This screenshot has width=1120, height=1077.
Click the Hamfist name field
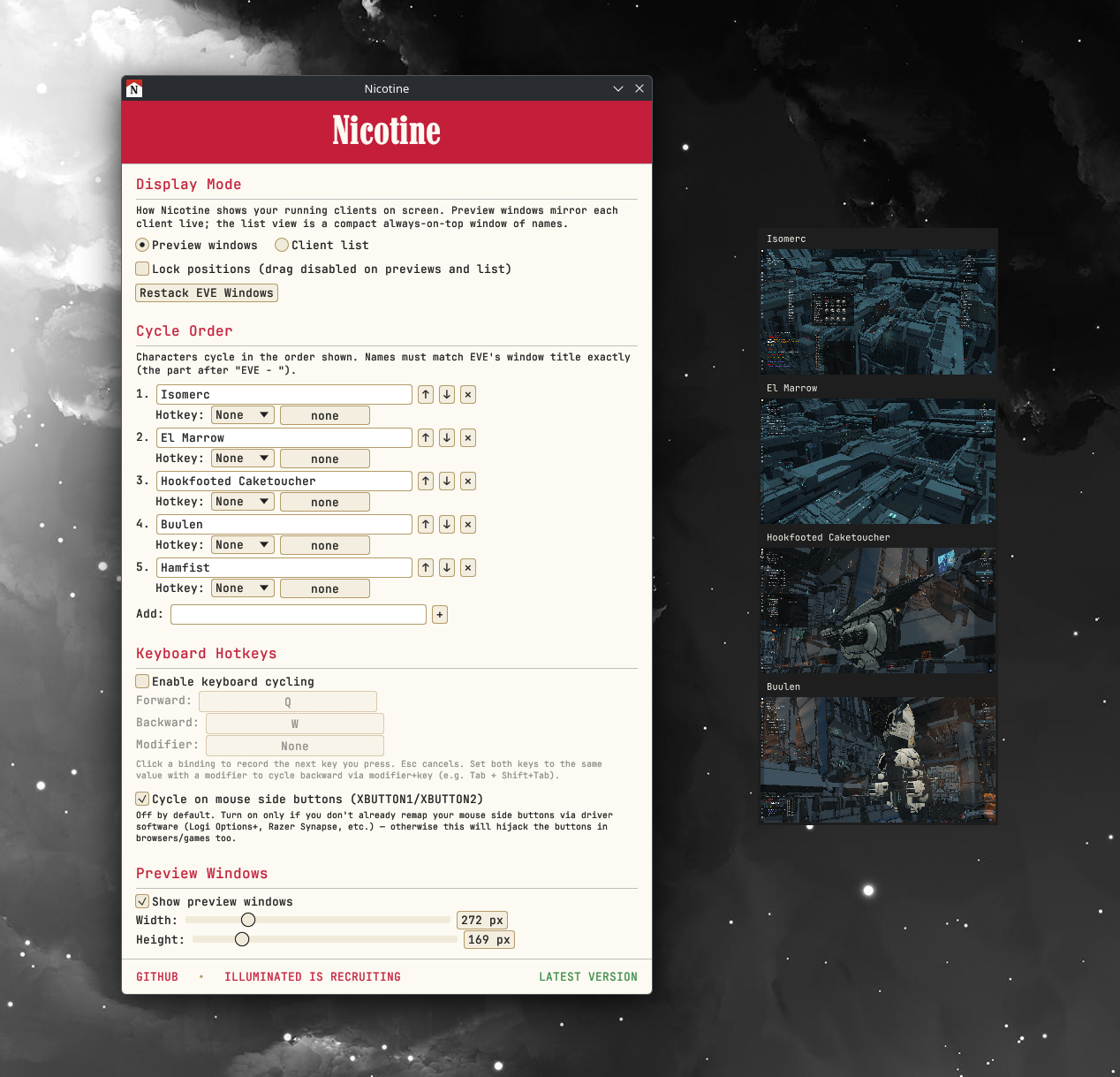(x=284, y=567)
